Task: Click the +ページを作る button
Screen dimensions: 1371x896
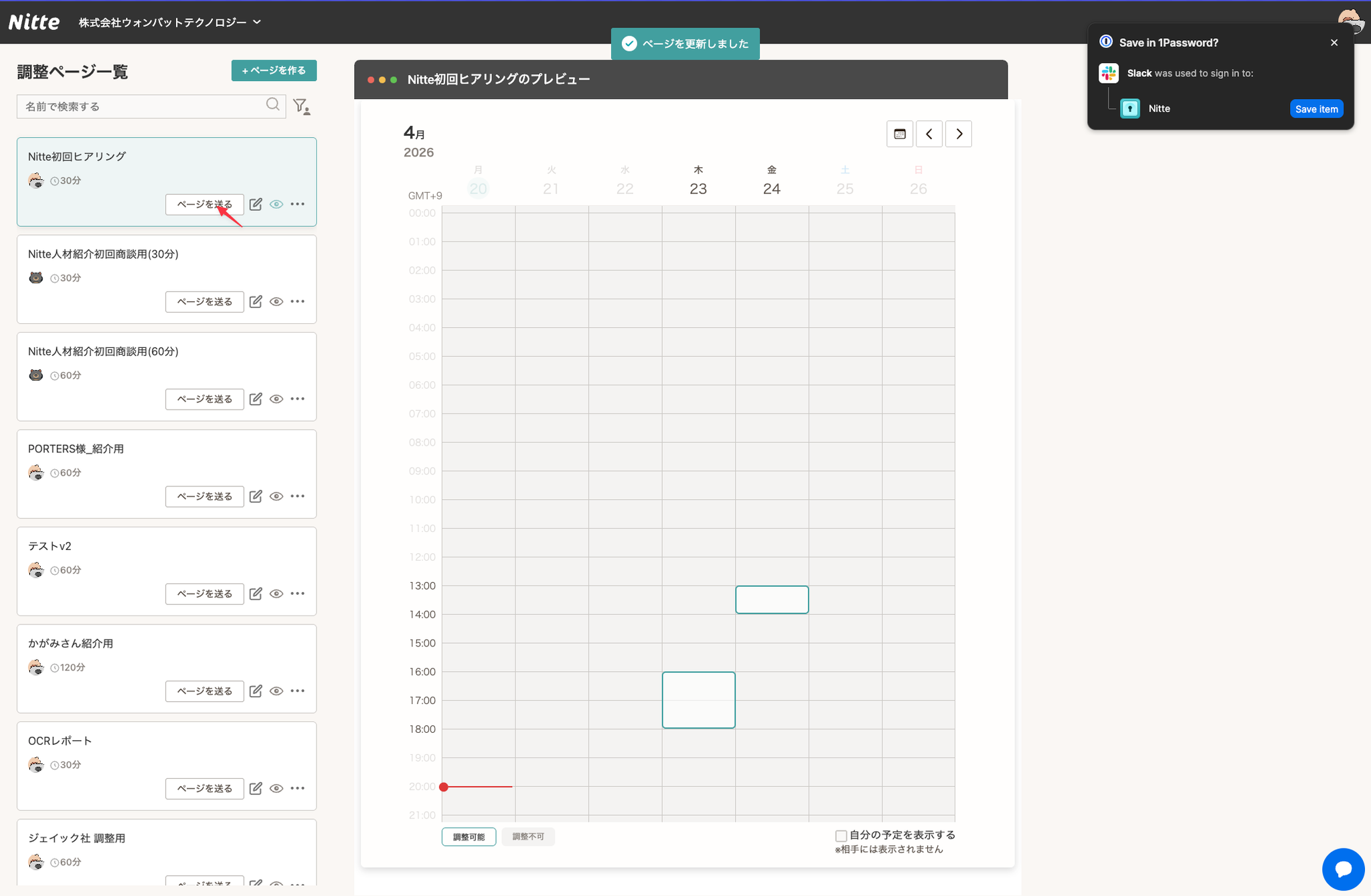Action: pos(274,70)
